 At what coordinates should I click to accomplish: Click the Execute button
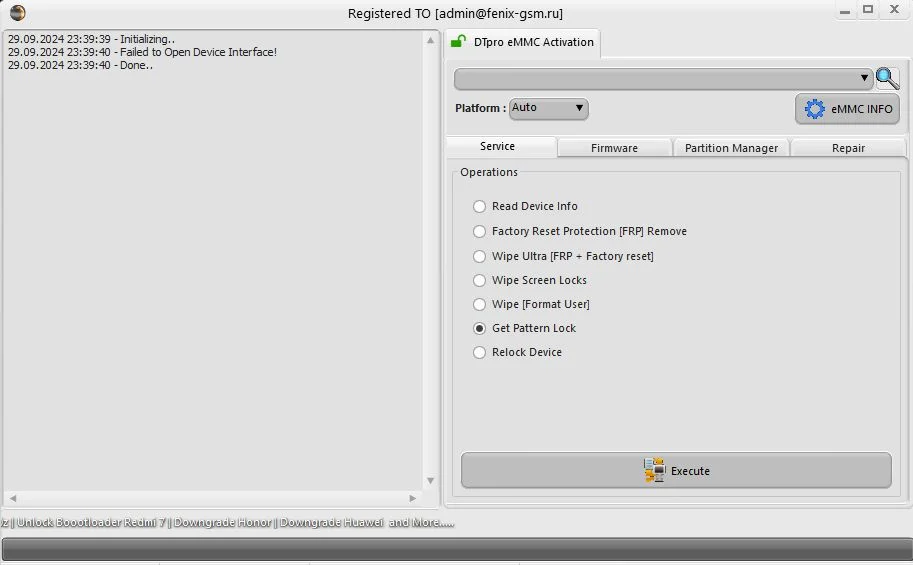tap(676, 470)
